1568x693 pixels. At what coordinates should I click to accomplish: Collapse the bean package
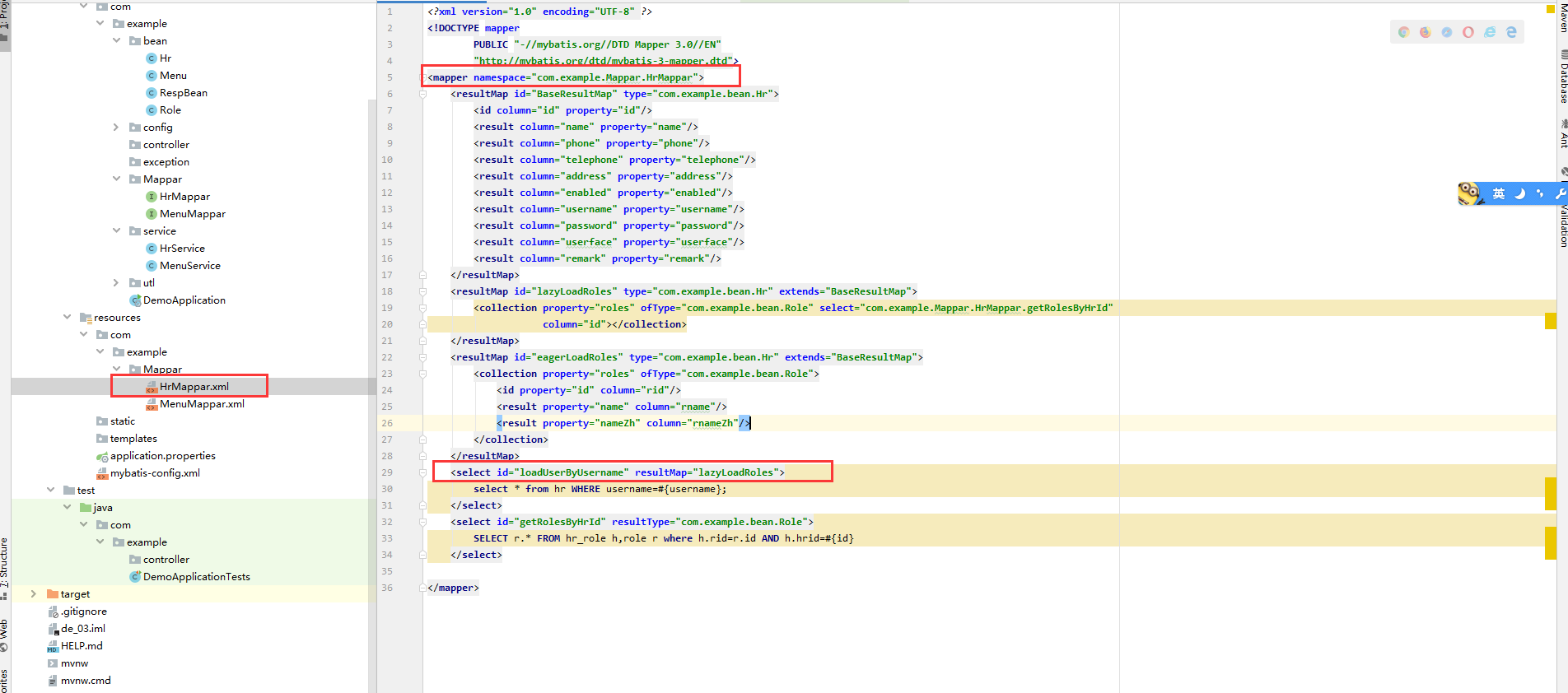tap(116, 40)
